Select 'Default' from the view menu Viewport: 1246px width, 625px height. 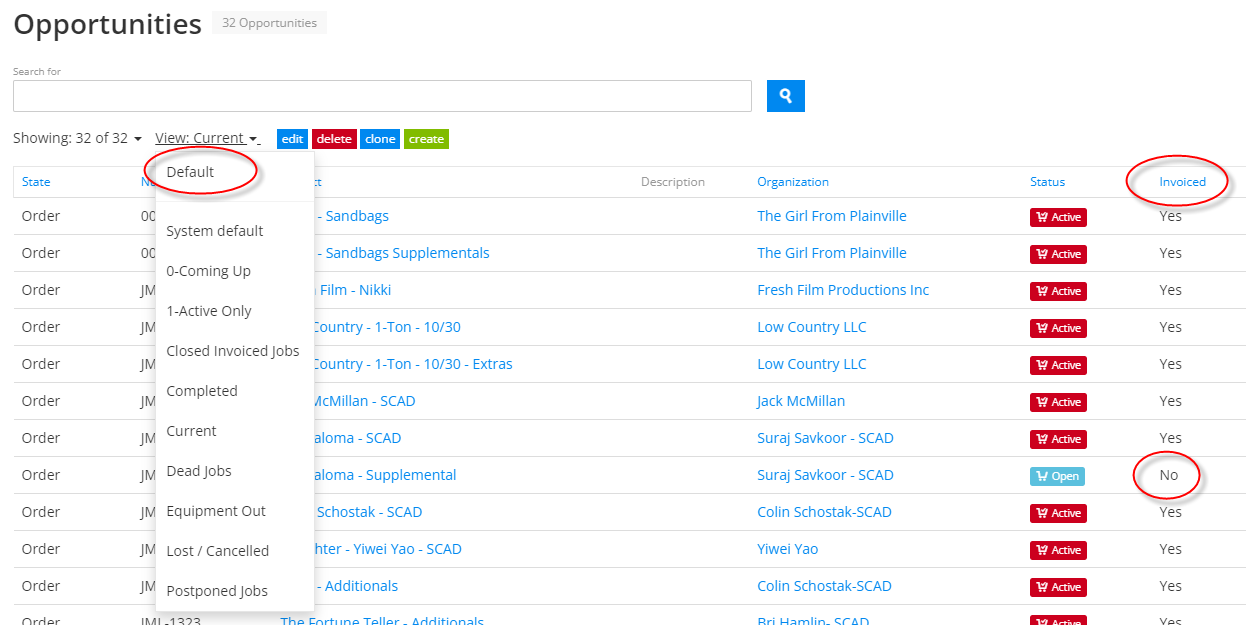(190, 172)
